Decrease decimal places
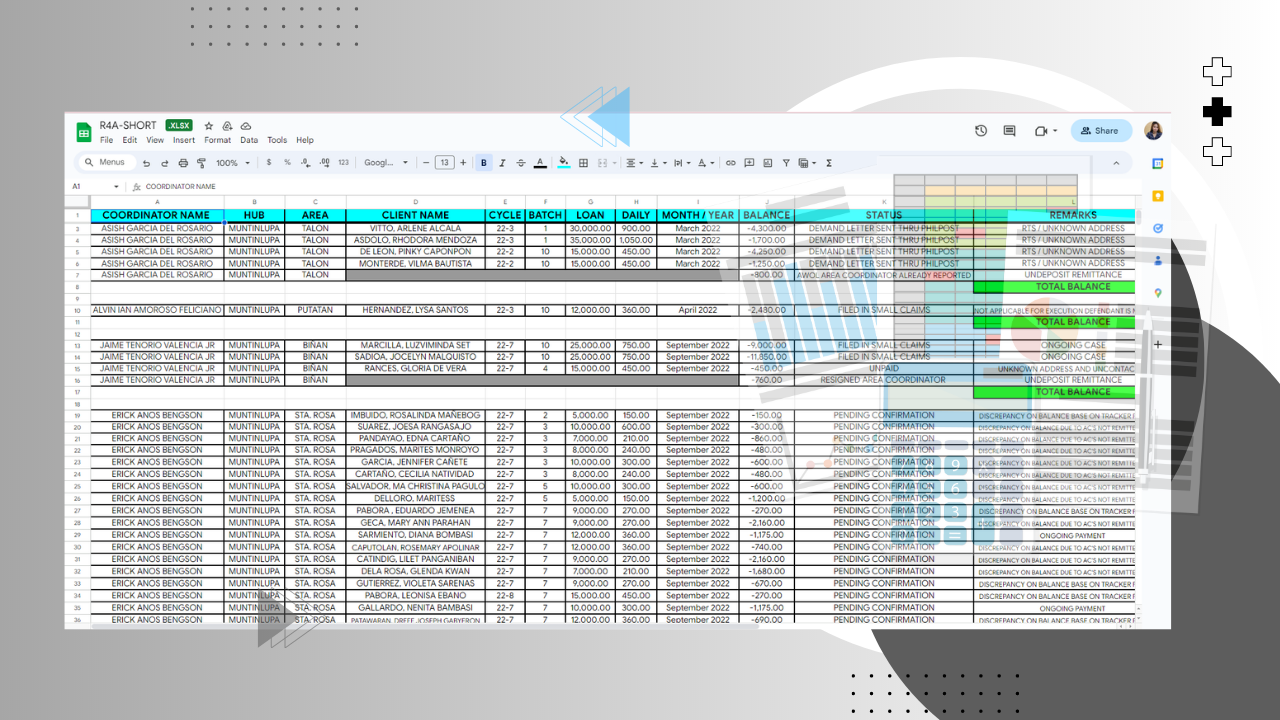Viewport: 1280px width, 720px height. [305, 163]
